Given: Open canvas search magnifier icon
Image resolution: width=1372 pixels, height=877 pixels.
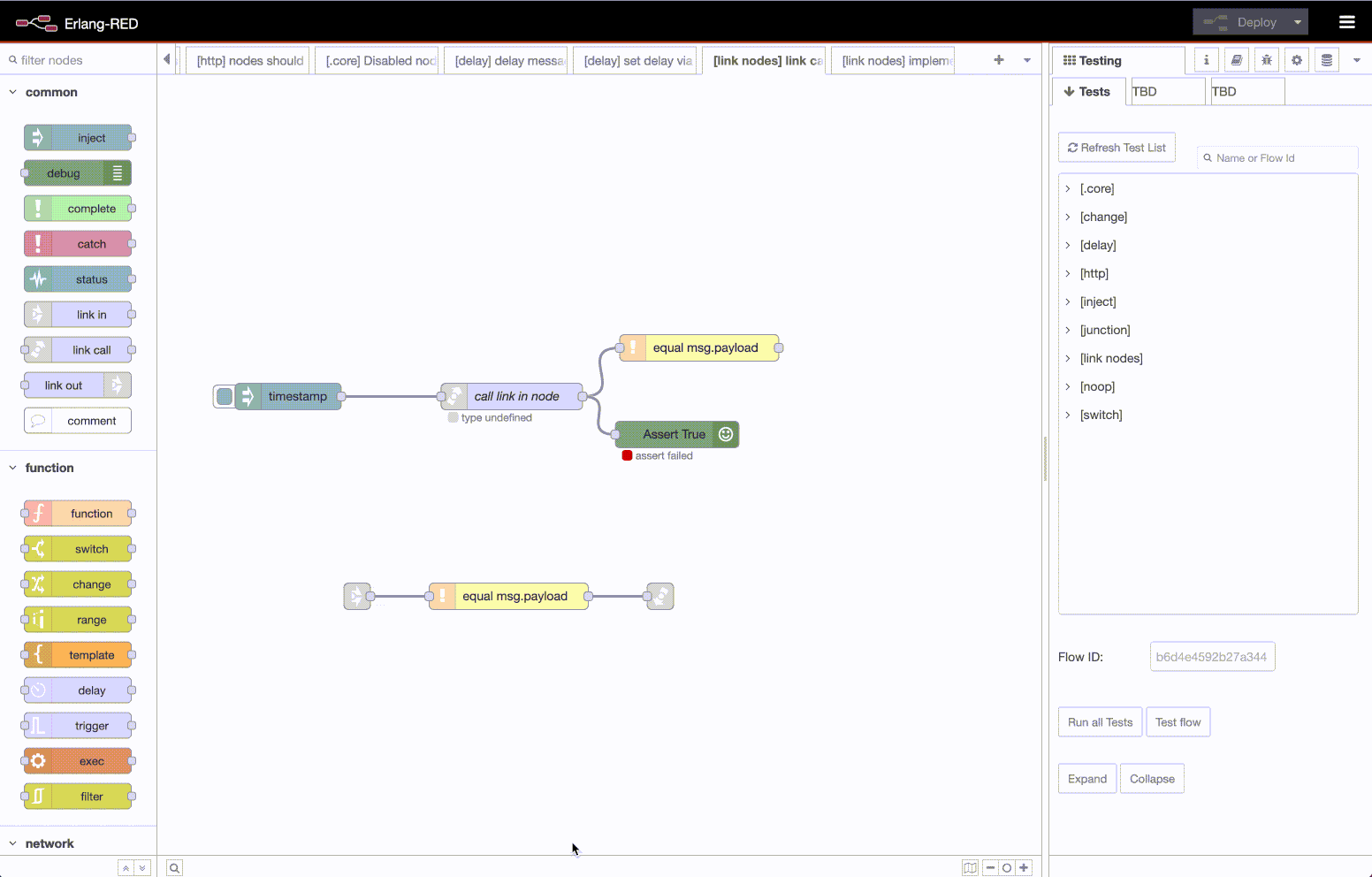Looking at the screenshot, I should pos(175,868).
